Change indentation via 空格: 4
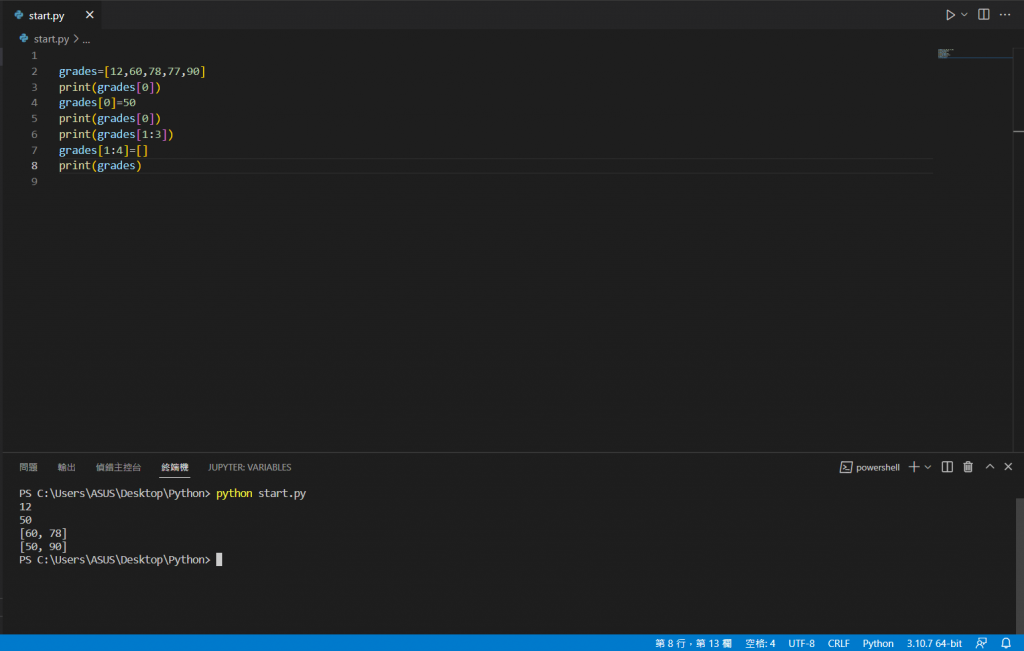Screen dimensions: 1024x651 [x=760, y=643]
